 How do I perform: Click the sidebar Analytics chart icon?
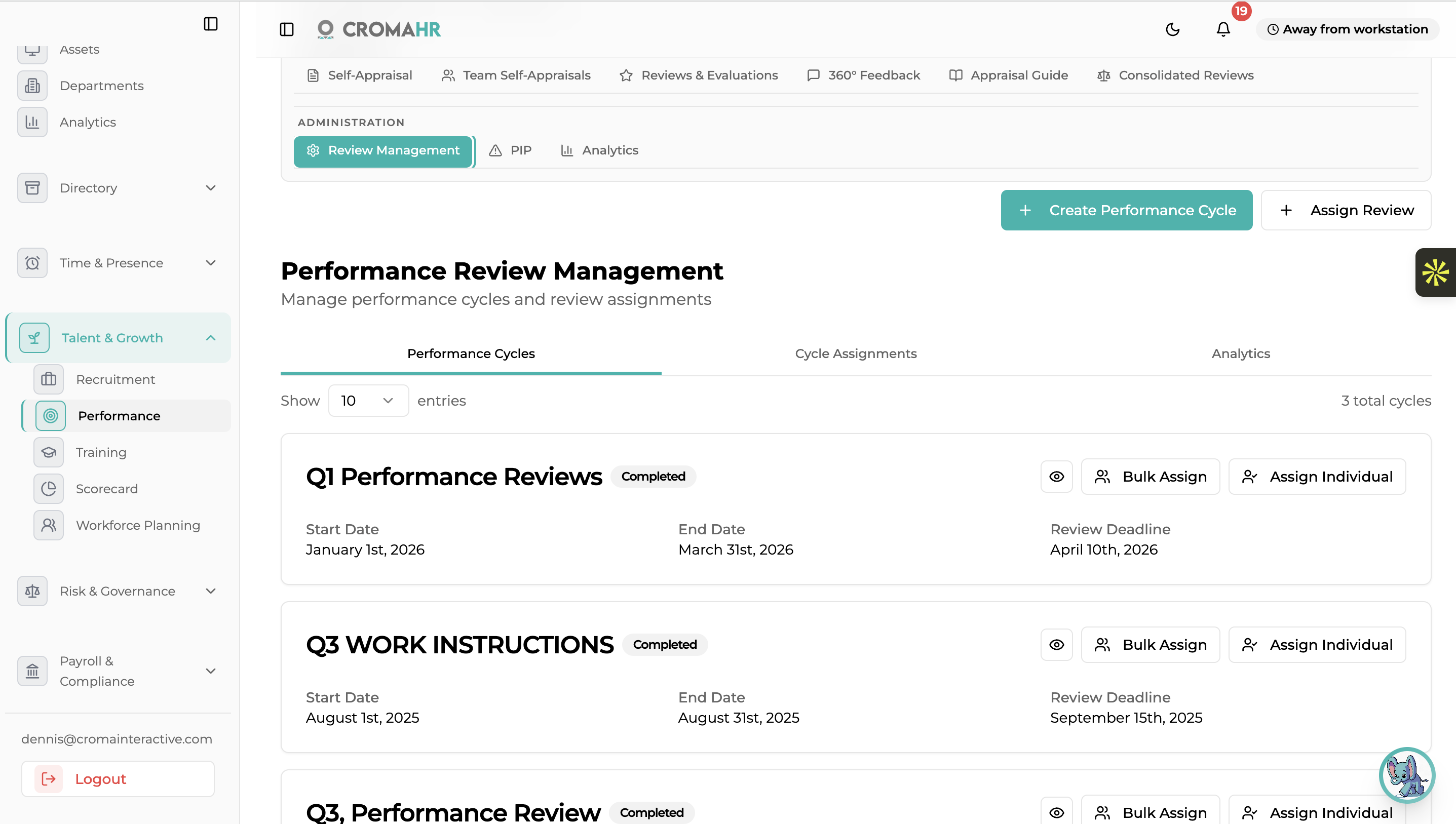click(x=32, y=122)
